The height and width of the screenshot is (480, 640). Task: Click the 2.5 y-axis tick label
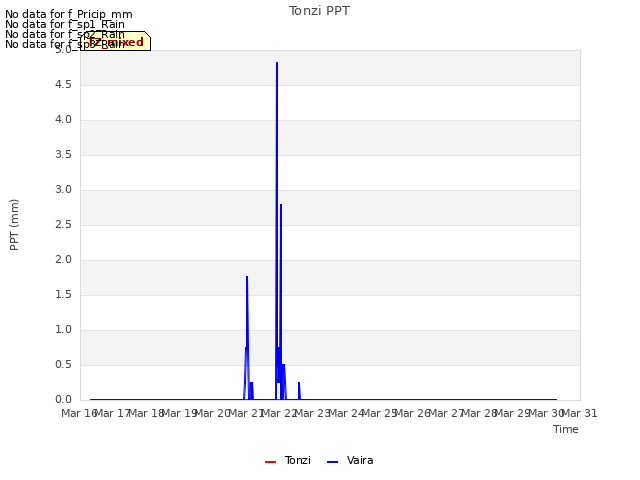click(x=64, y=224)
